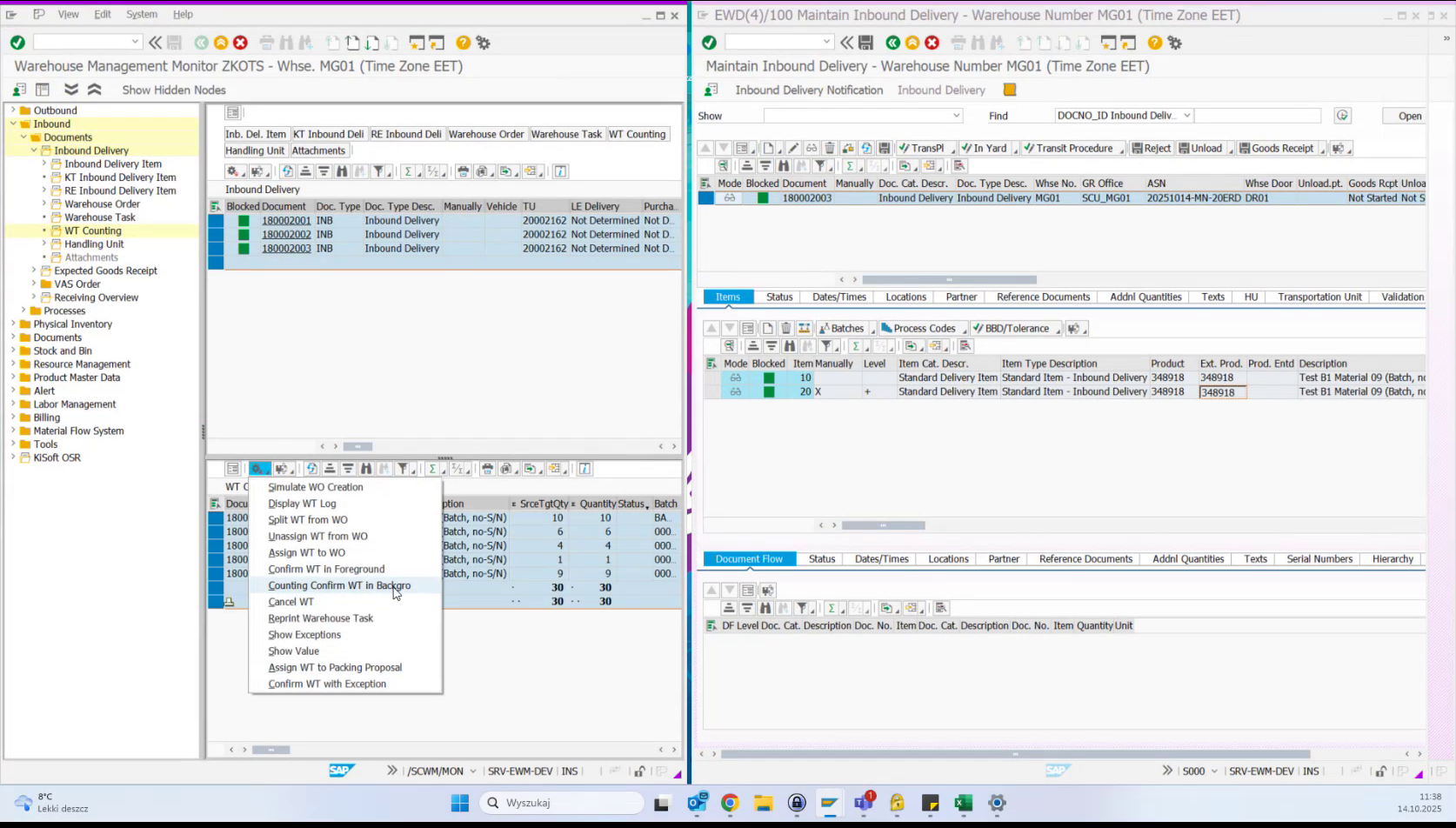Check the Mode selector on item row 10
Viewport: 1456px width, 828px height.
click(x=735, y=377)
